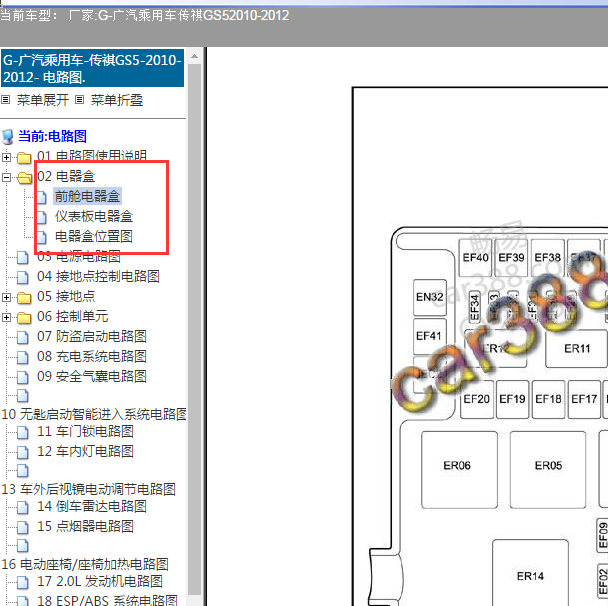This screenshot has width=608, height=606.
Task: Select 17 2.0L 发动机电路图 entry
Action: pyautogui.click(x=100, y=581)
